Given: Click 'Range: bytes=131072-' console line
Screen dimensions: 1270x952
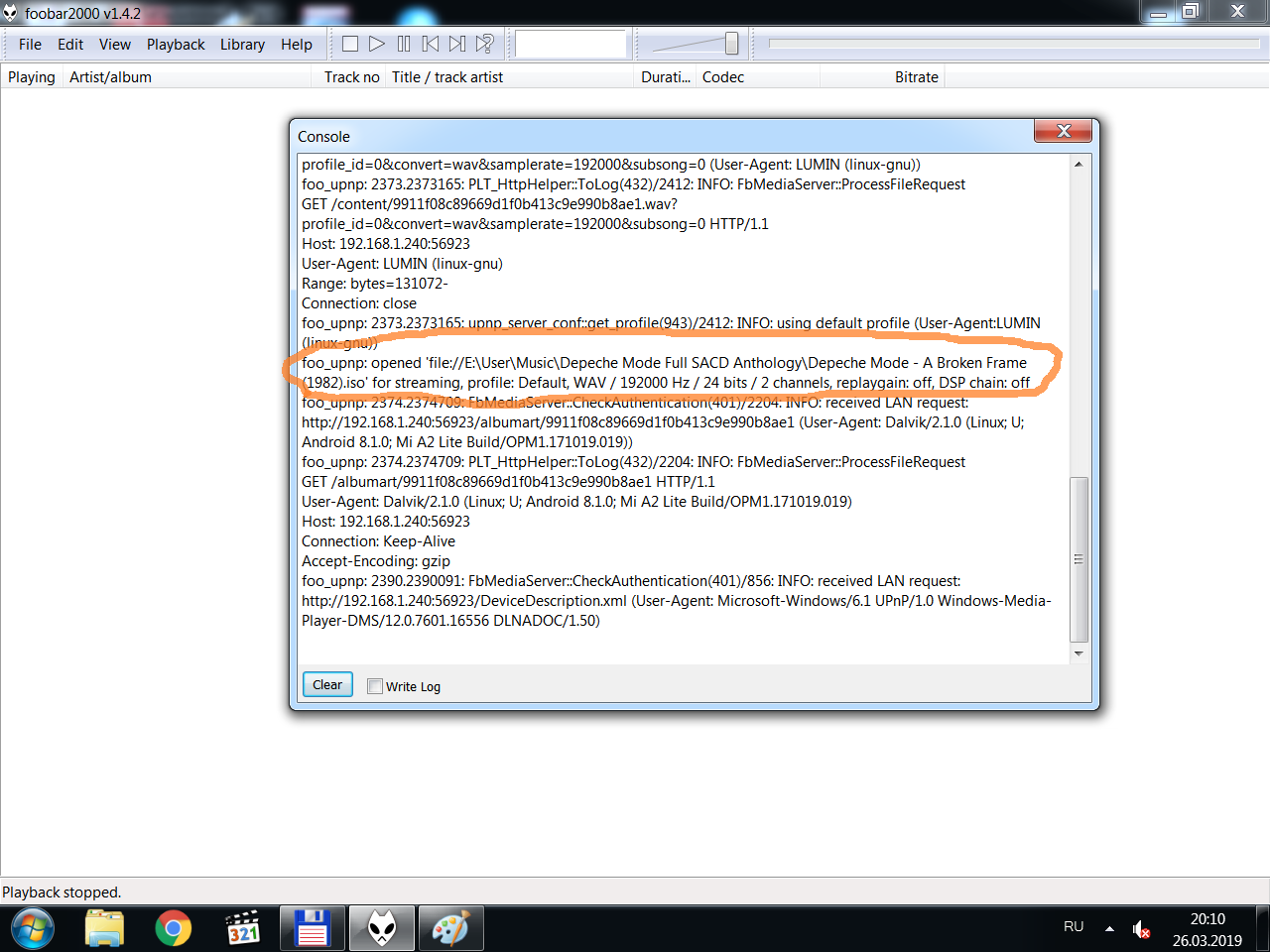Looking at the screenshot, I should coord(375,284).
